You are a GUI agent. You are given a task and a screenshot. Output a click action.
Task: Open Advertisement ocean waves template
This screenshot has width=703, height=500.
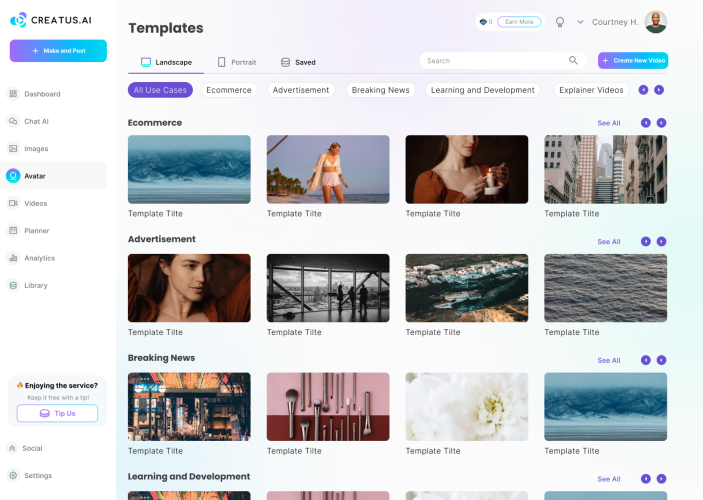pos(606,288)
